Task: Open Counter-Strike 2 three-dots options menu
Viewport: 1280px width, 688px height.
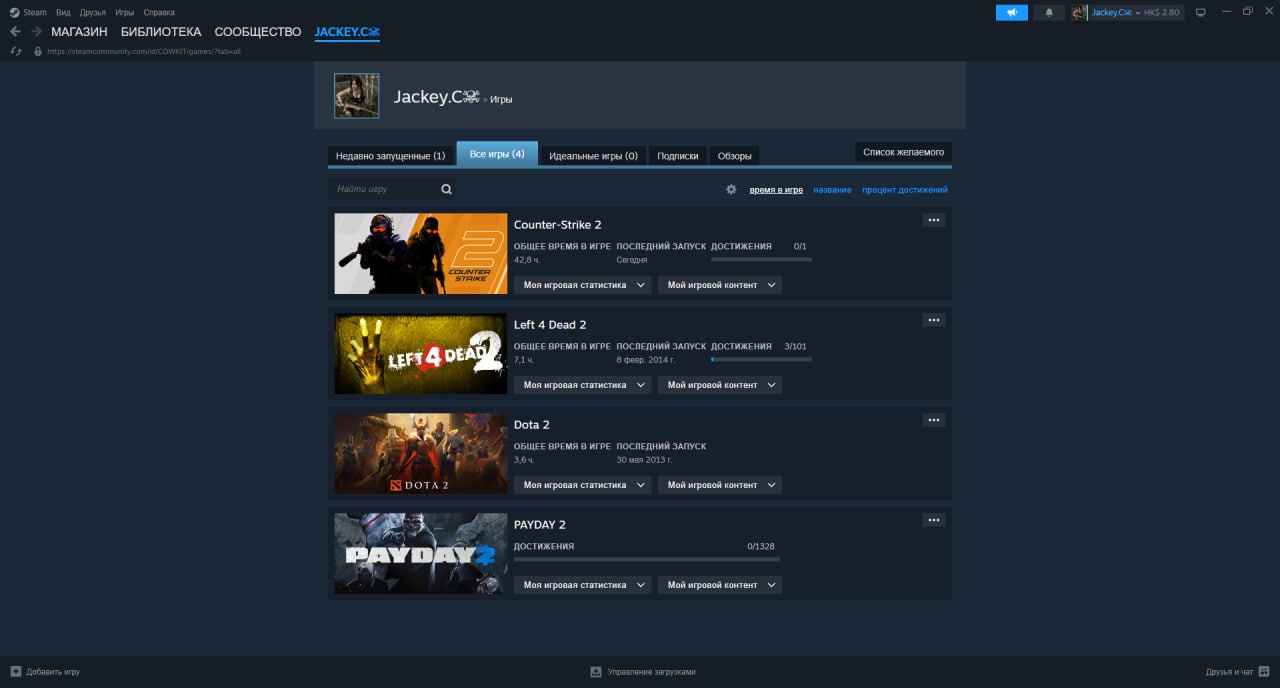Action: tap(933, 220)
